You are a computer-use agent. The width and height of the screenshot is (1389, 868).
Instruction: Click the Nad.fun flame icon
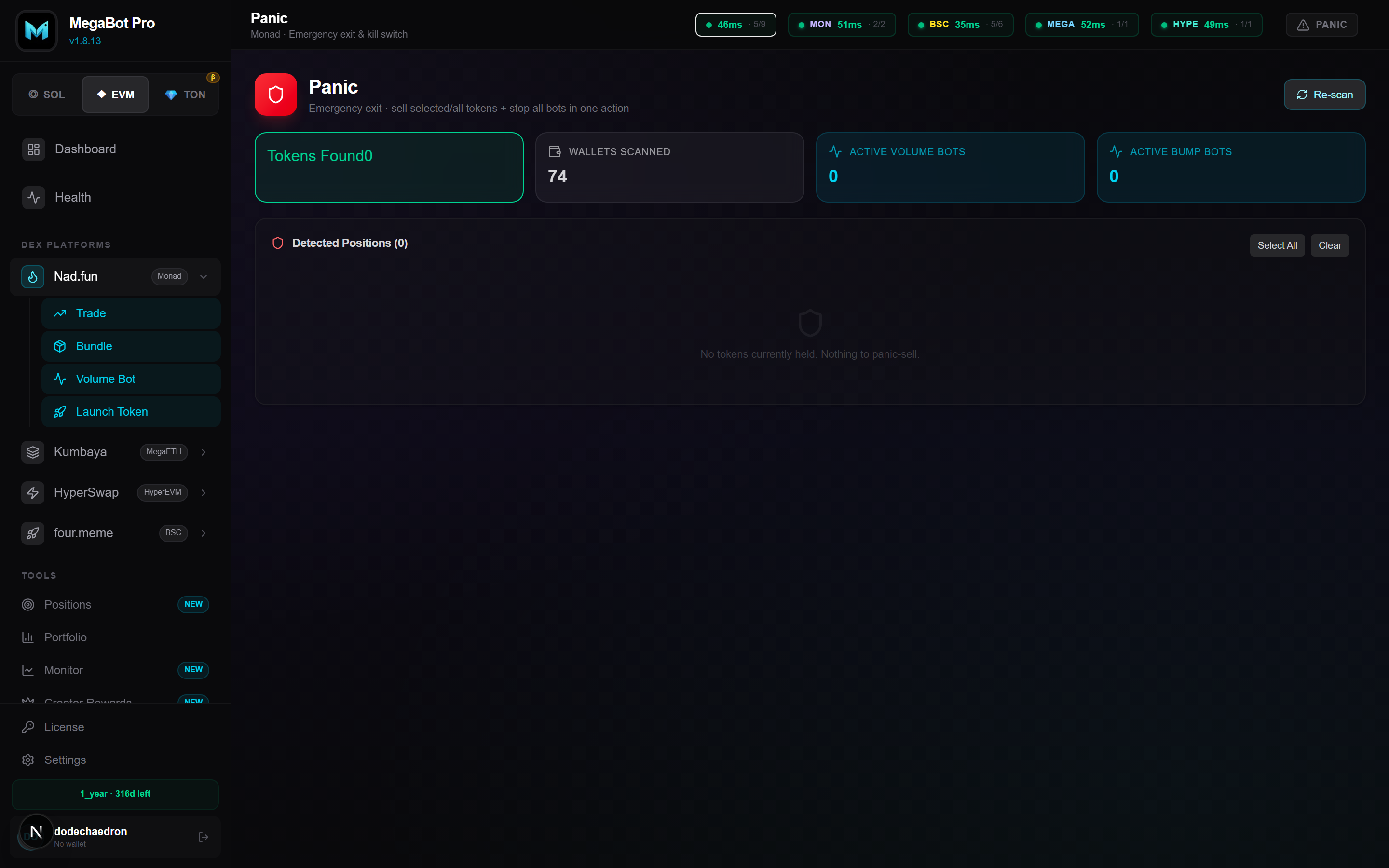33,277
